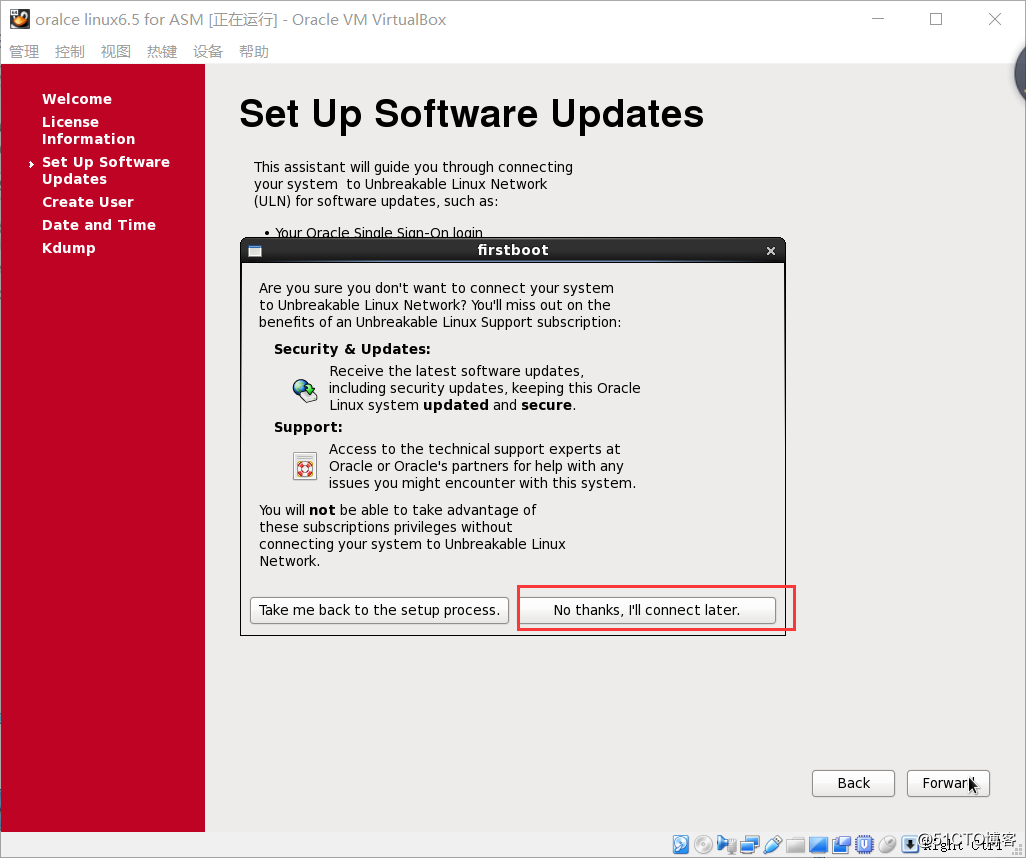
Task: Click the Support lifebuoy icon
Action: tap(304, 467)
